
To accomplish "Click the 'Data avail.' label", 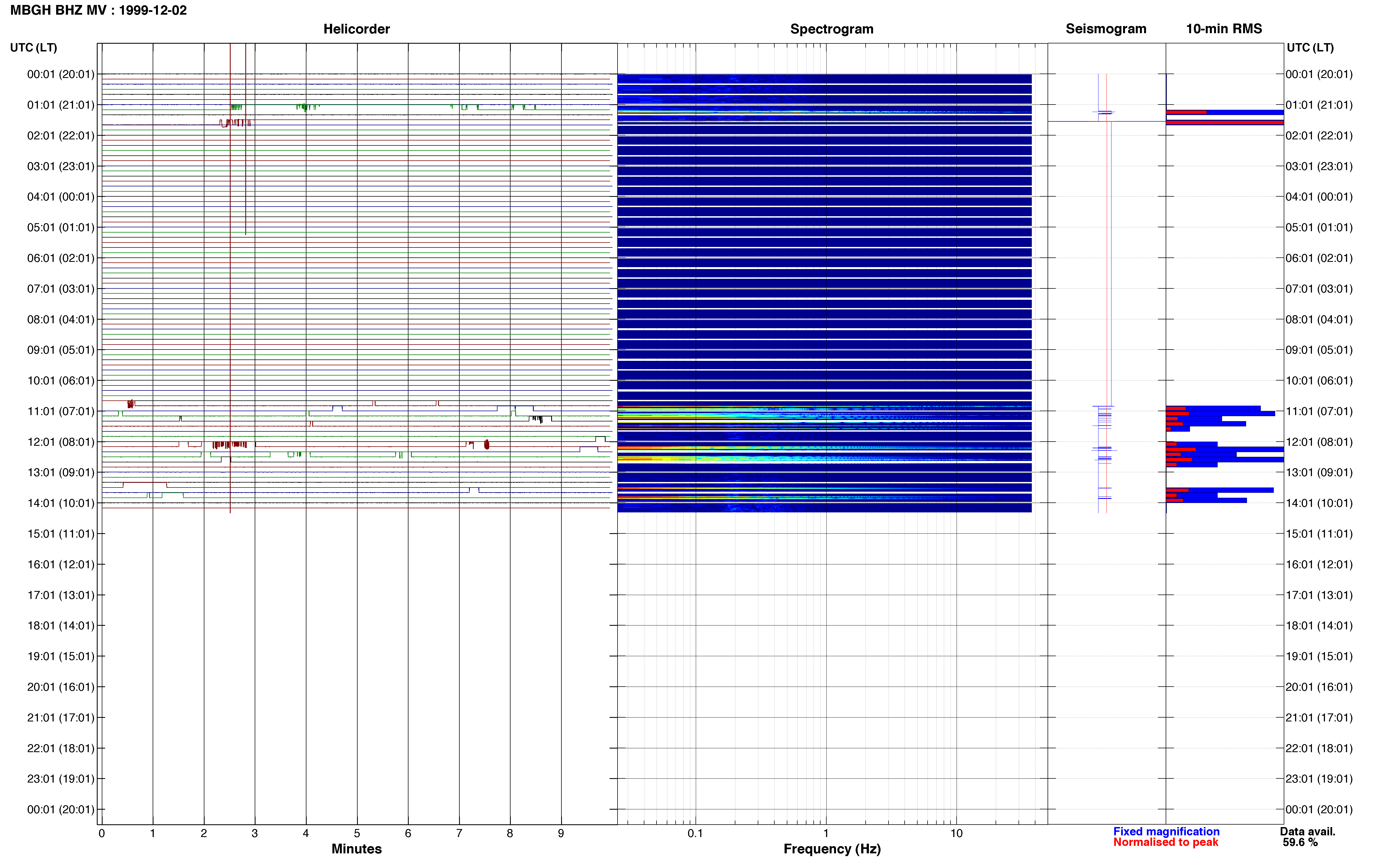I will [x=1308, y=831].
